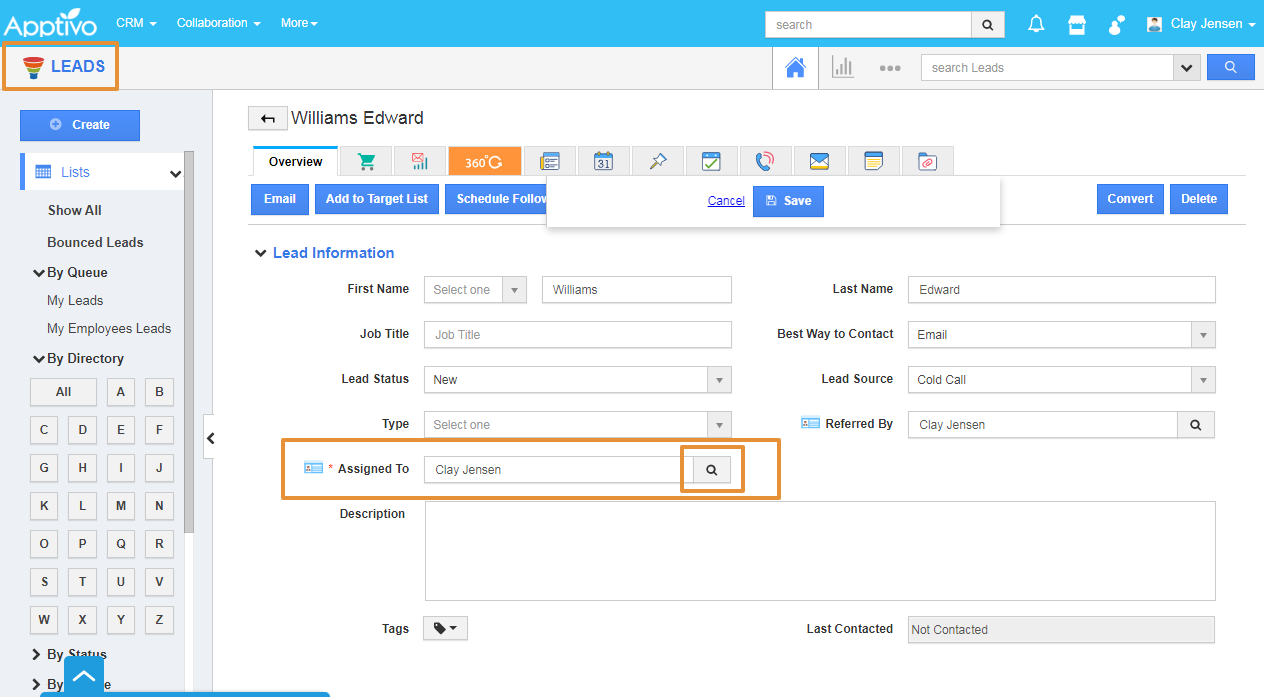
Task: Open the search Leads dropdown arrow
Action: 1187,68
